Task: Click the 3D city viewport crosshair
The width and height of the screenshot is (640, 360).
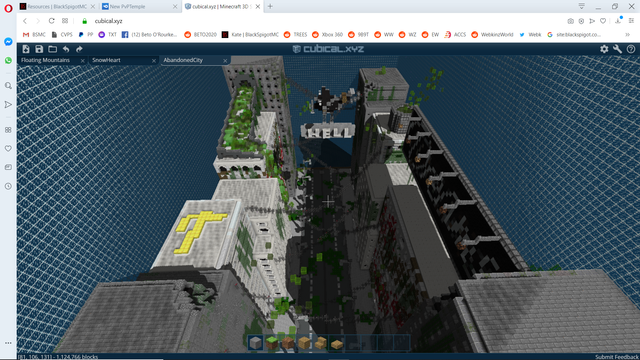Action: (x=328, y=201)
